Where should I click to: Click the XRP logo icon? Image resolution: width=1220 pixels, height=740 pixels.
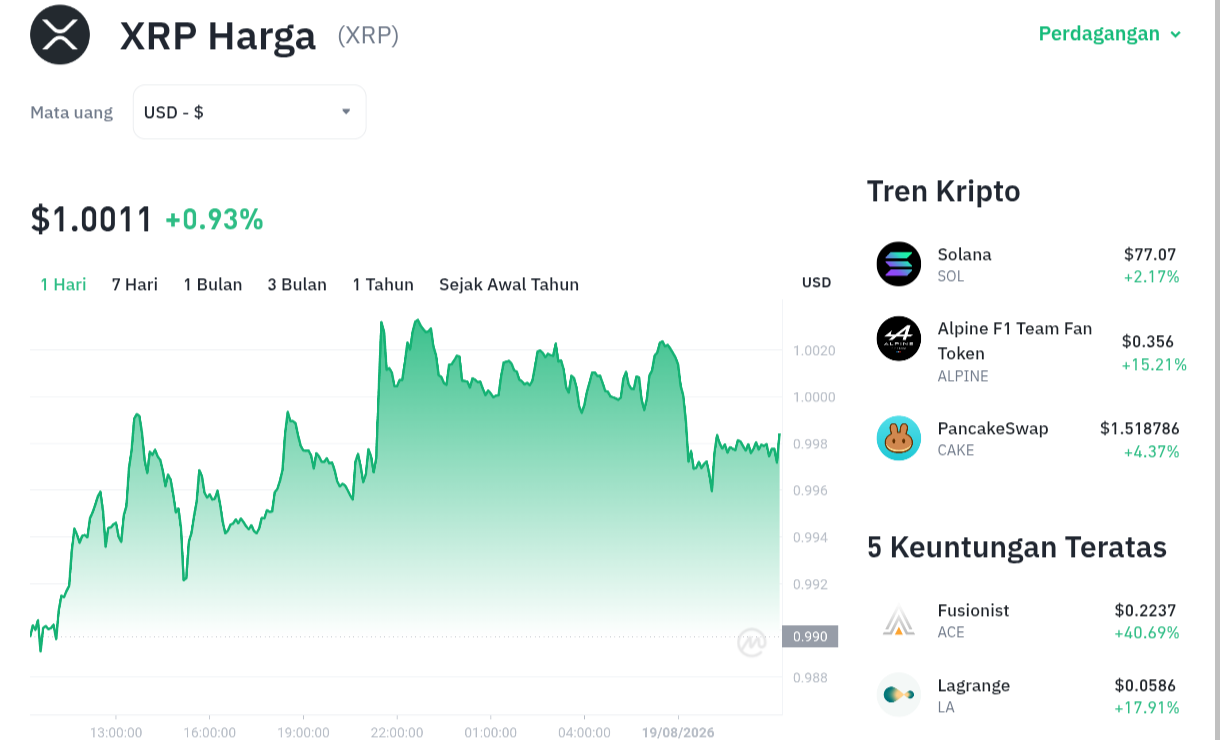pyautogui.click(x=60, y=35)
